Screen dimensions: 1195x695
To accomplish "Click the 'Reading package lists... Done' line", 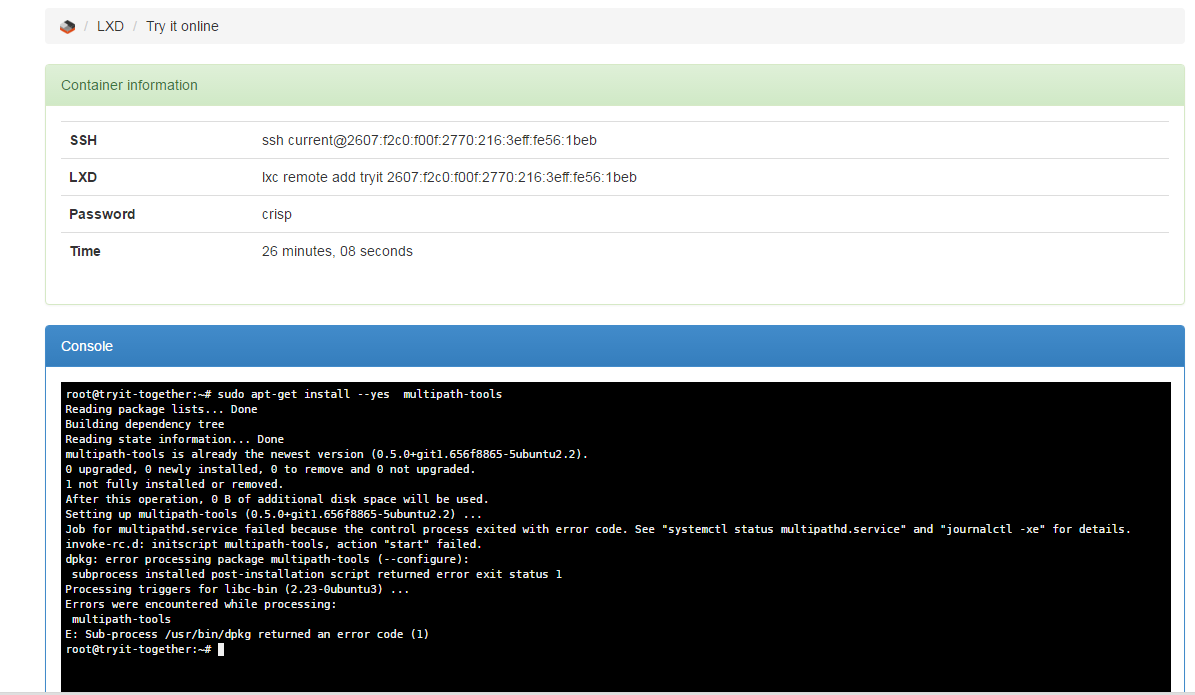I will tap(162, 409).
